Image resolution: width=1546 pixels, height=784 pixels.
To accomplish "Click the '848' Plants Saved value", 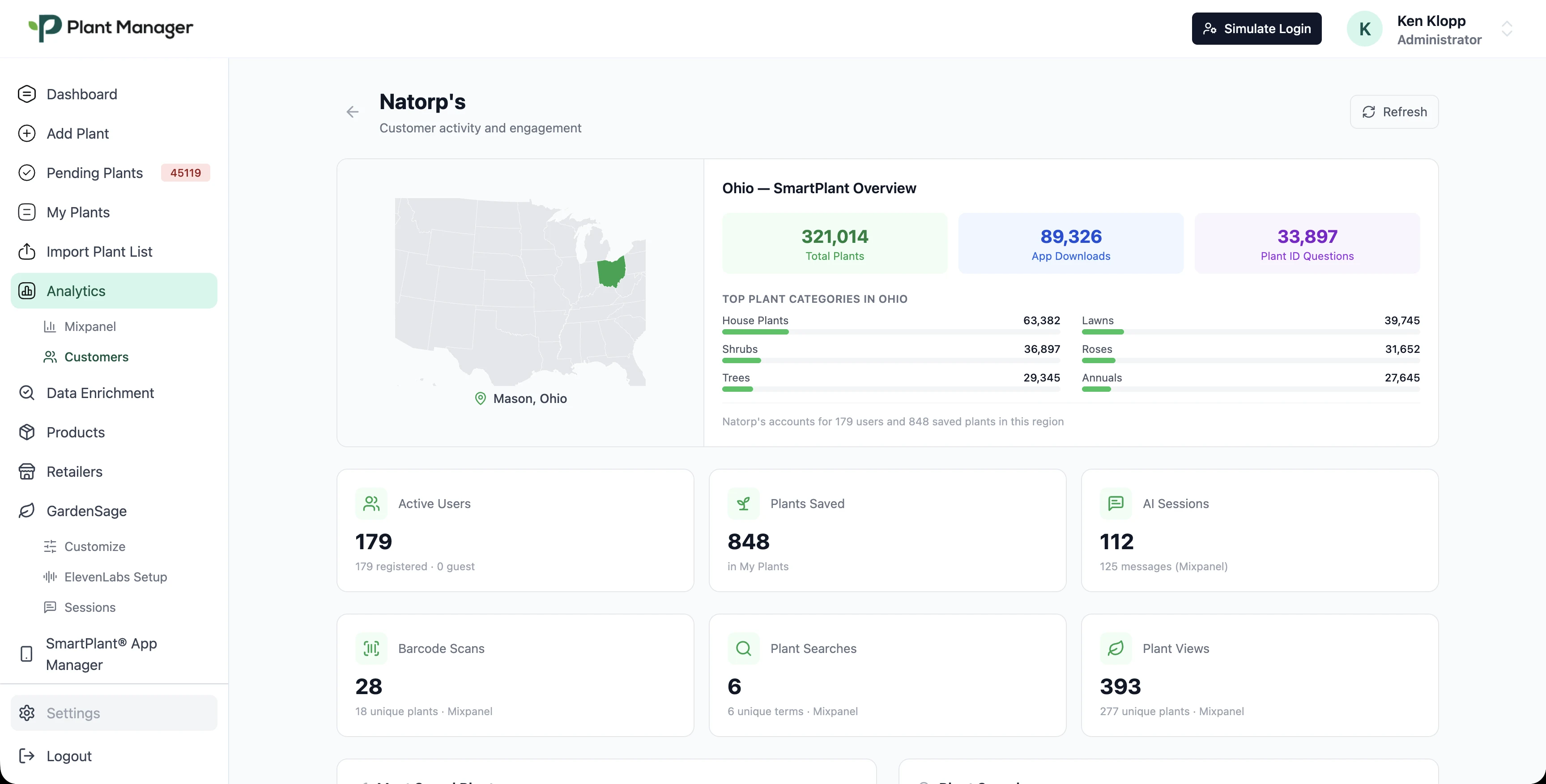I will 749,542.
